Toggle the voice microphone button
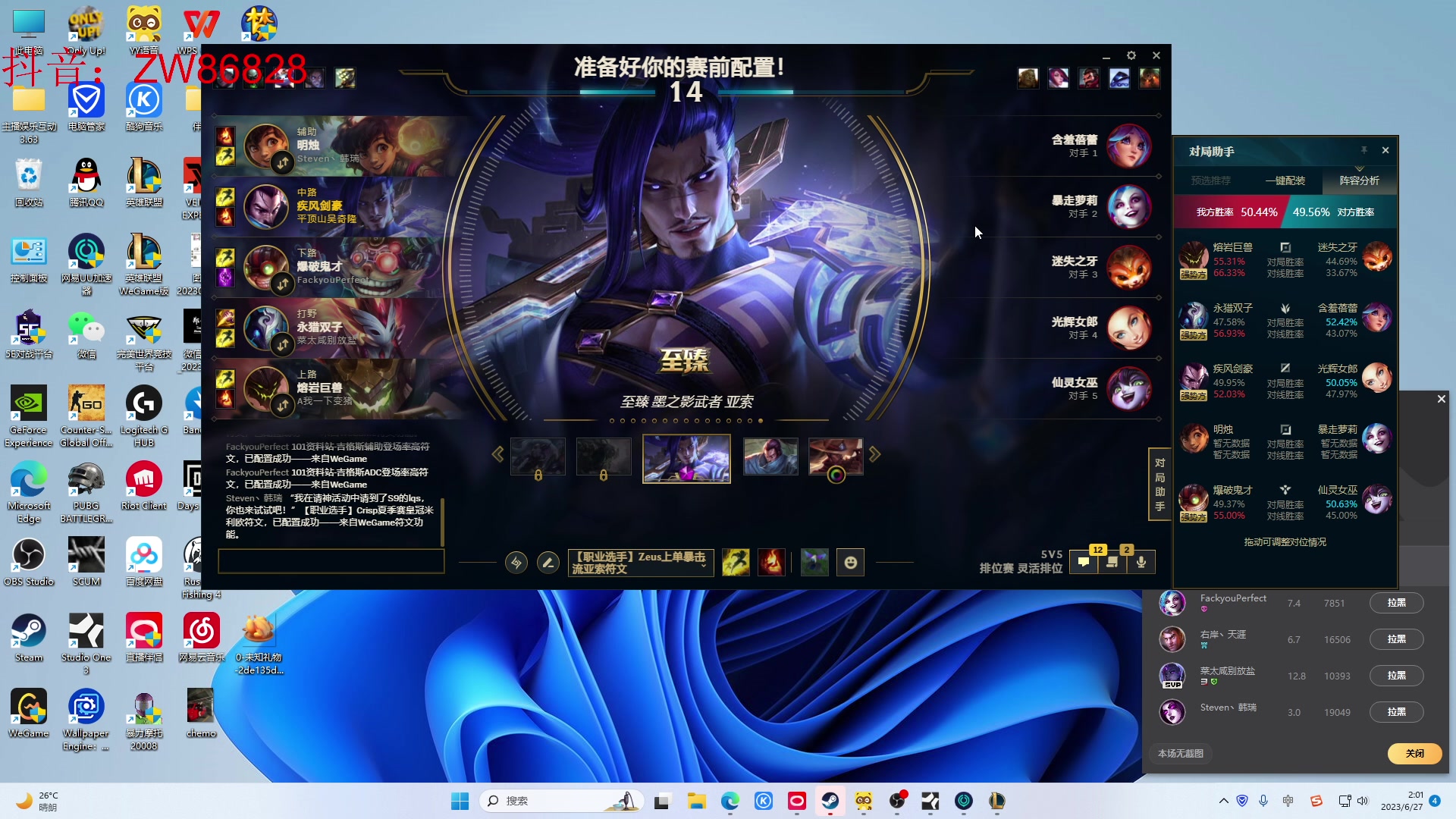 pyautogui.click(x=1141, y=563)
